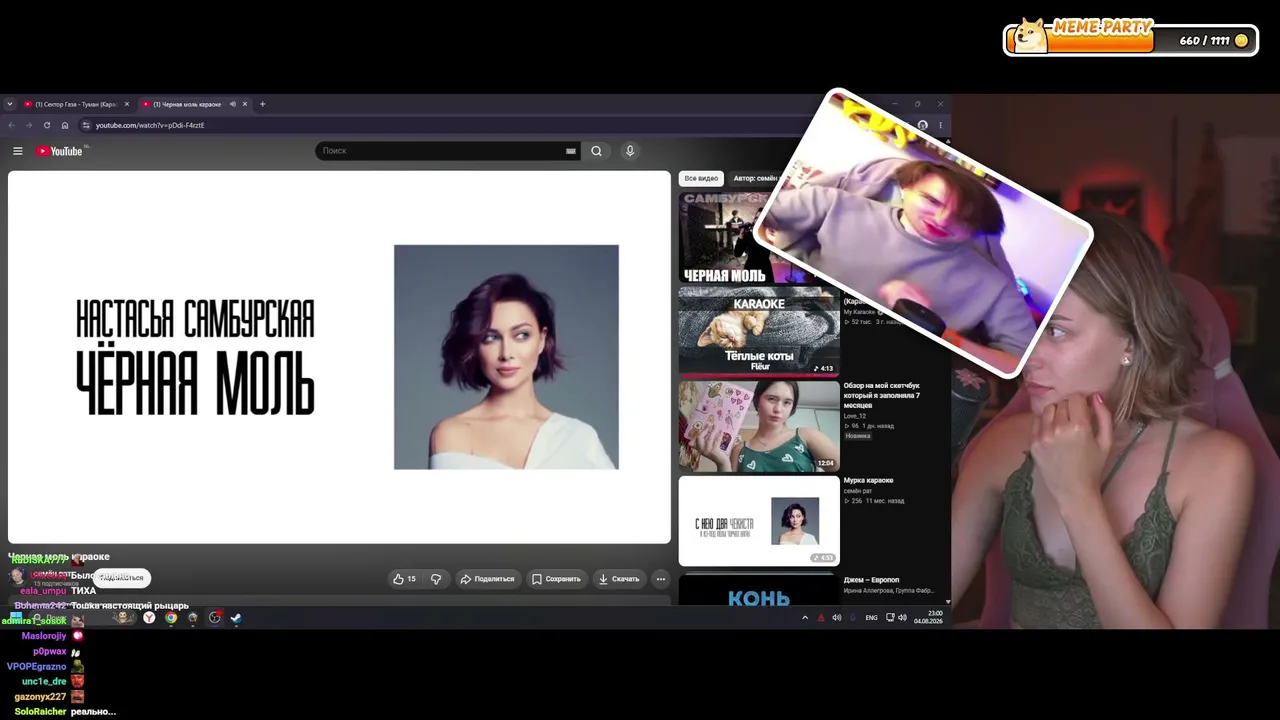Open Yandex browser in the taskbar
The height and width of the screenshot is (720, 1280).
(x=149, y=618)
